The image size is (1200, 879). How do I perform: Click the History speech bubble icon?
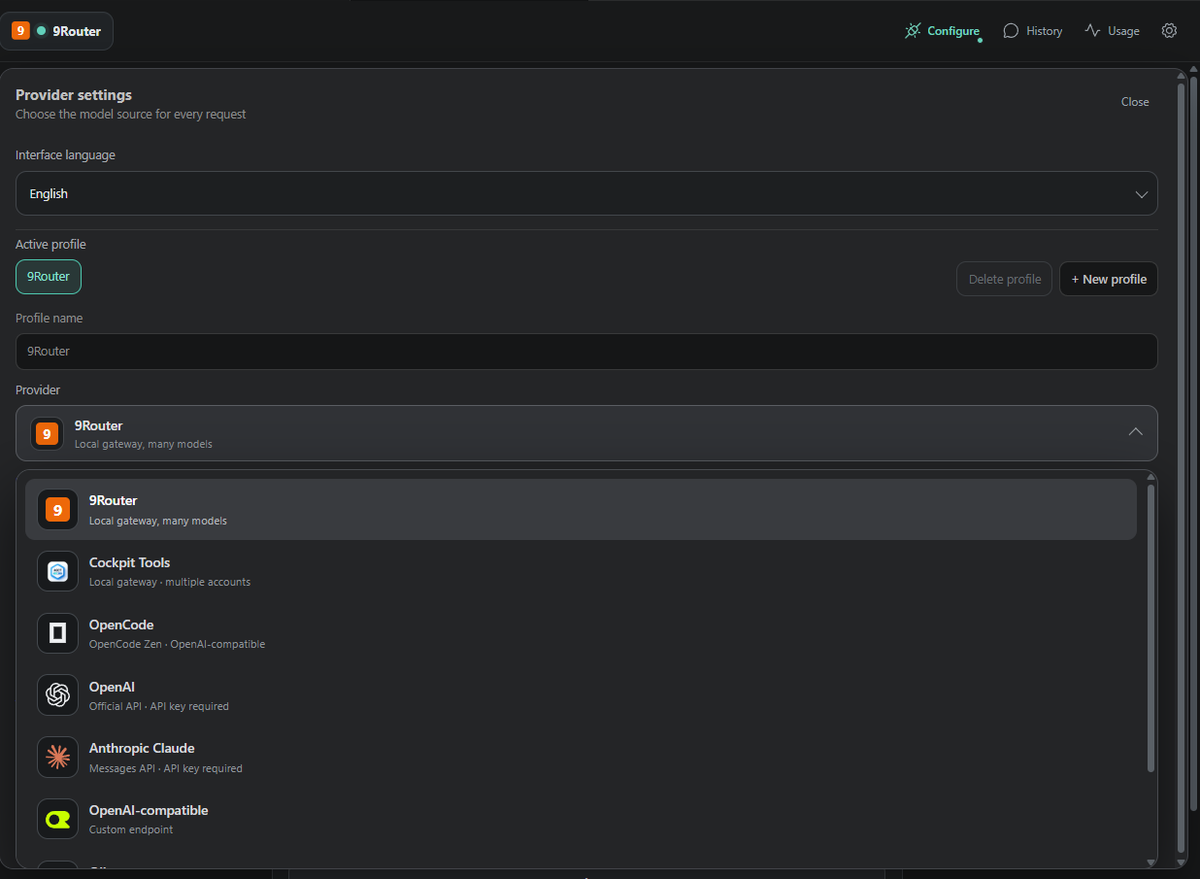[x=1011, y=31]
